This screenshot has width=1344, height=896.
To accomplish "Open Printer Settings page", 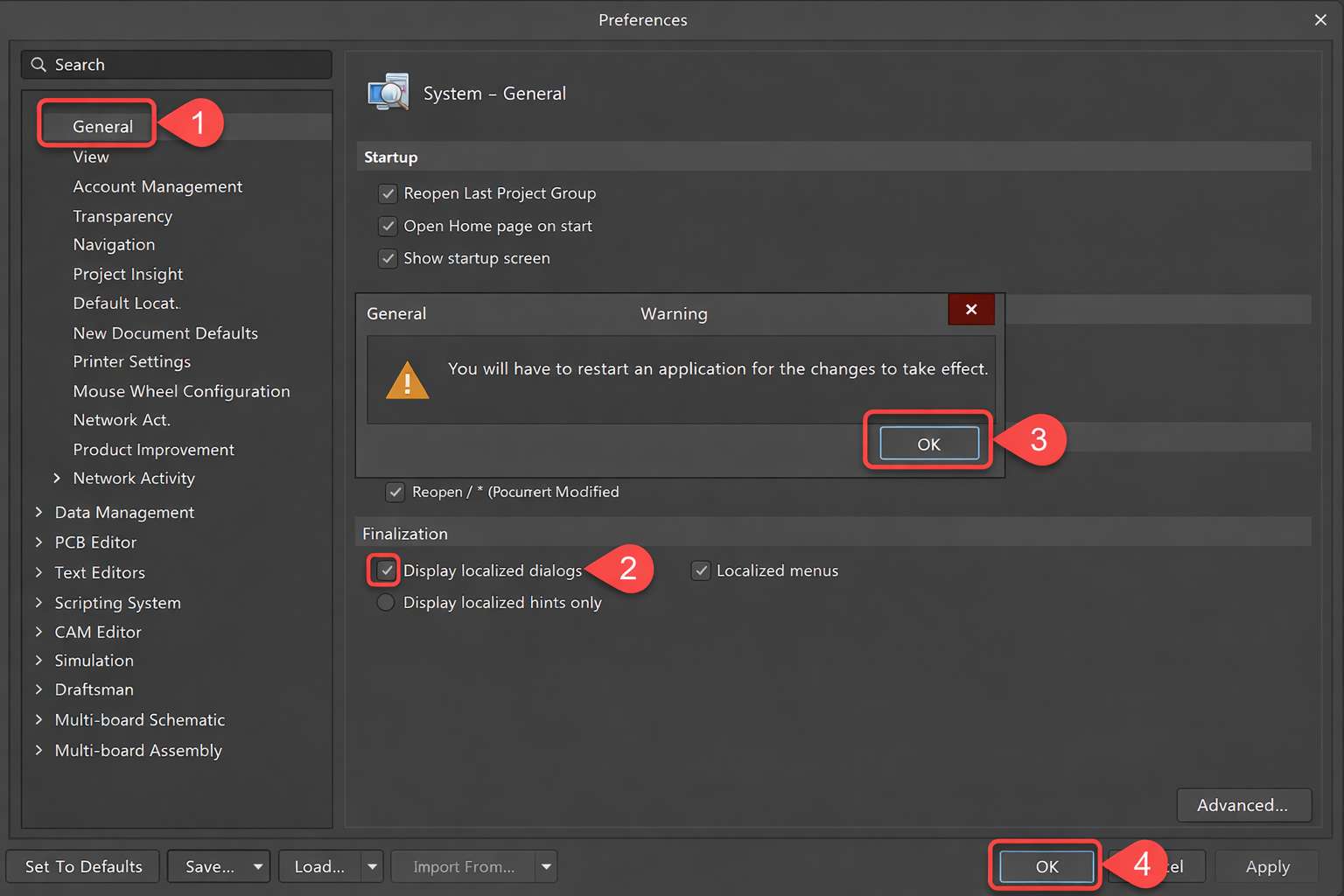I will pos(131,362).
